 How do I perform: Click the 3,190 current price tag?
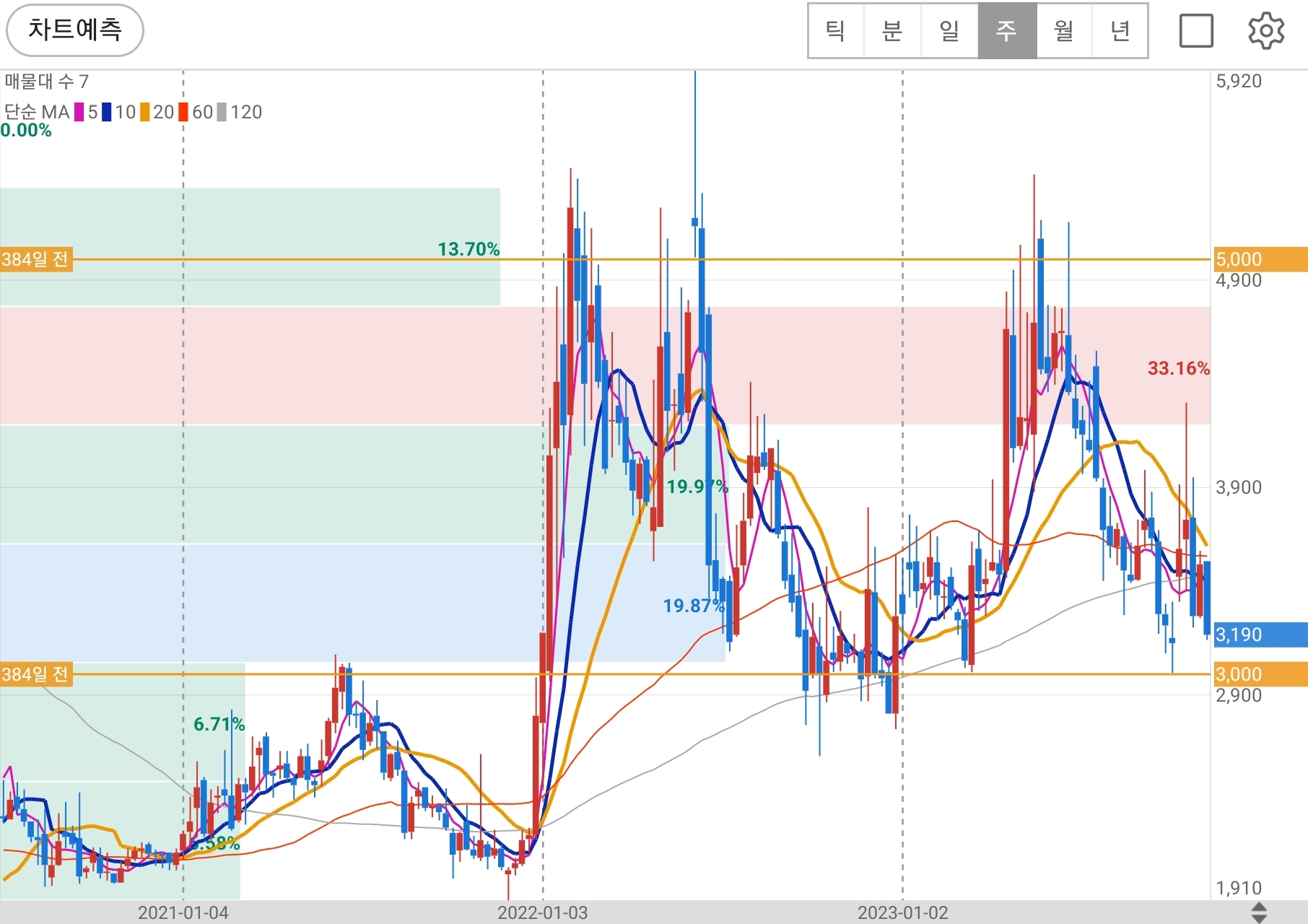[1260, 635]
